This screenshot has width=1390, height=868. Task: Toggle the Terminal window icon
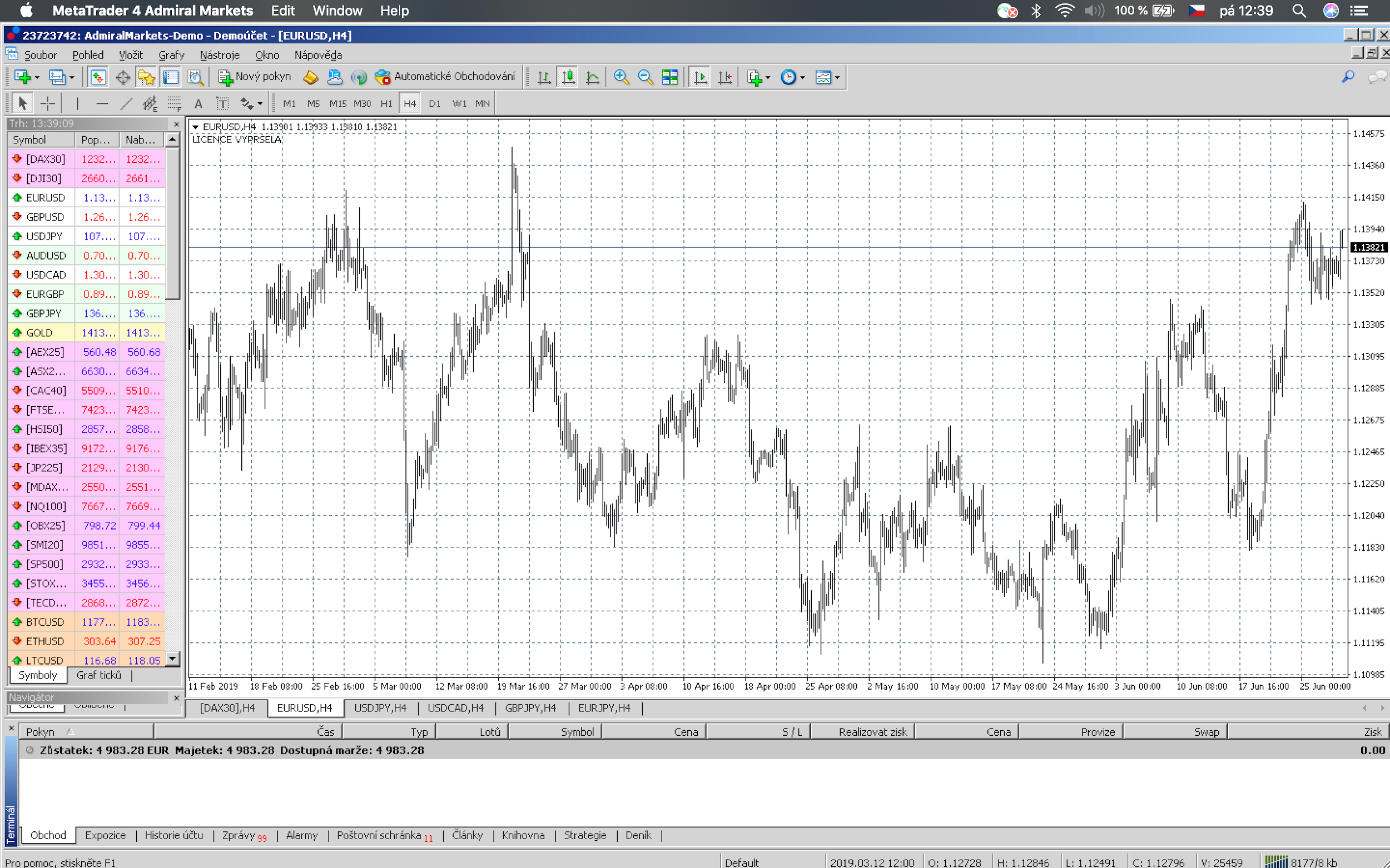[x=171, y=76]
